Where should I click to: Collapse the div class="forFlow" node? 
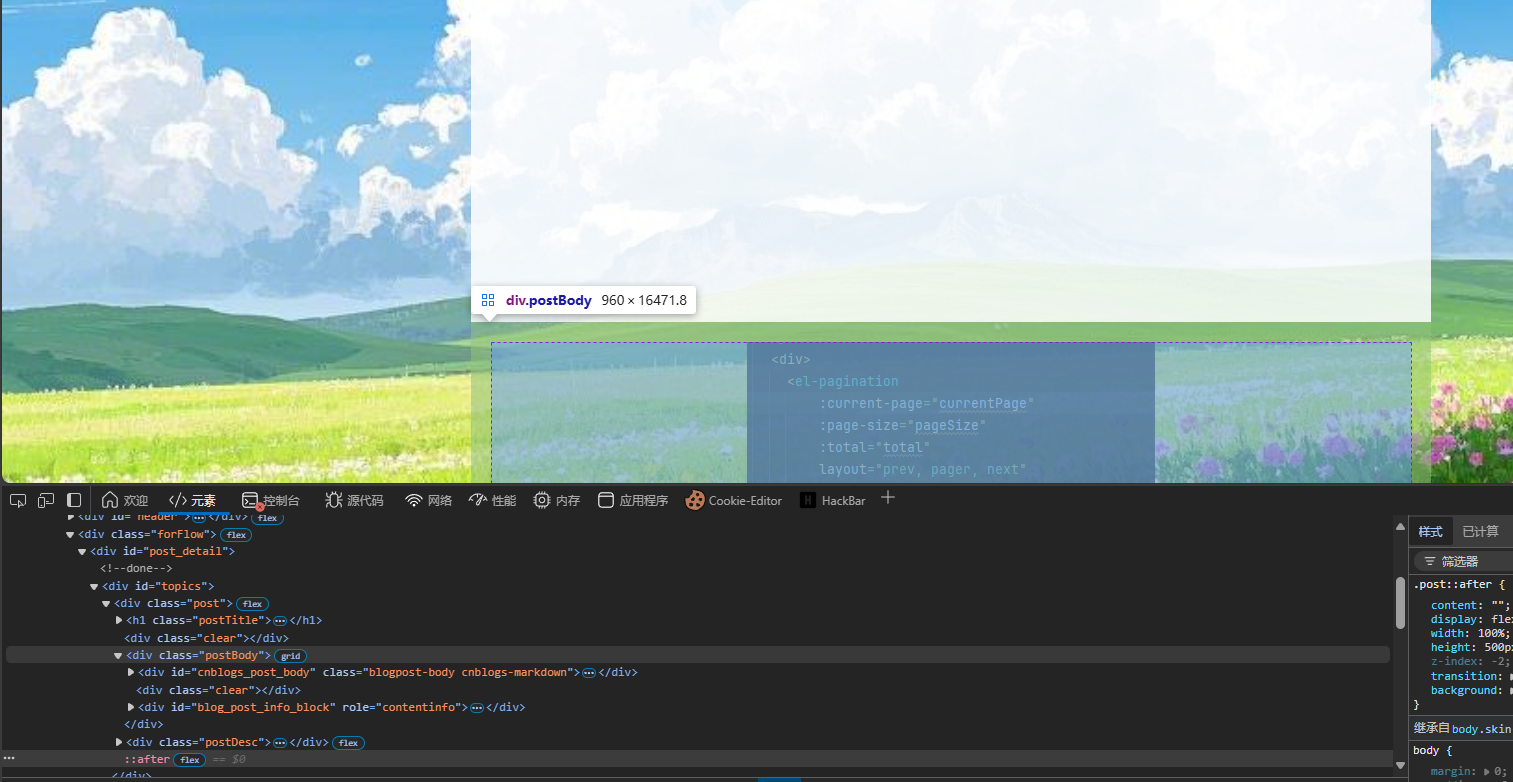[70, 534]
